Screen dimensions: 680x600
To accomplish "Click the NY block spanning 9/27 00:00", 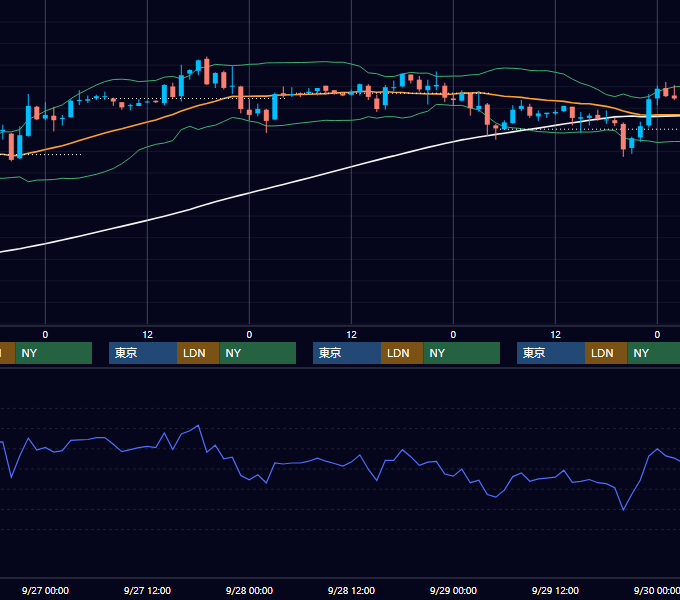I will [54, 353].
